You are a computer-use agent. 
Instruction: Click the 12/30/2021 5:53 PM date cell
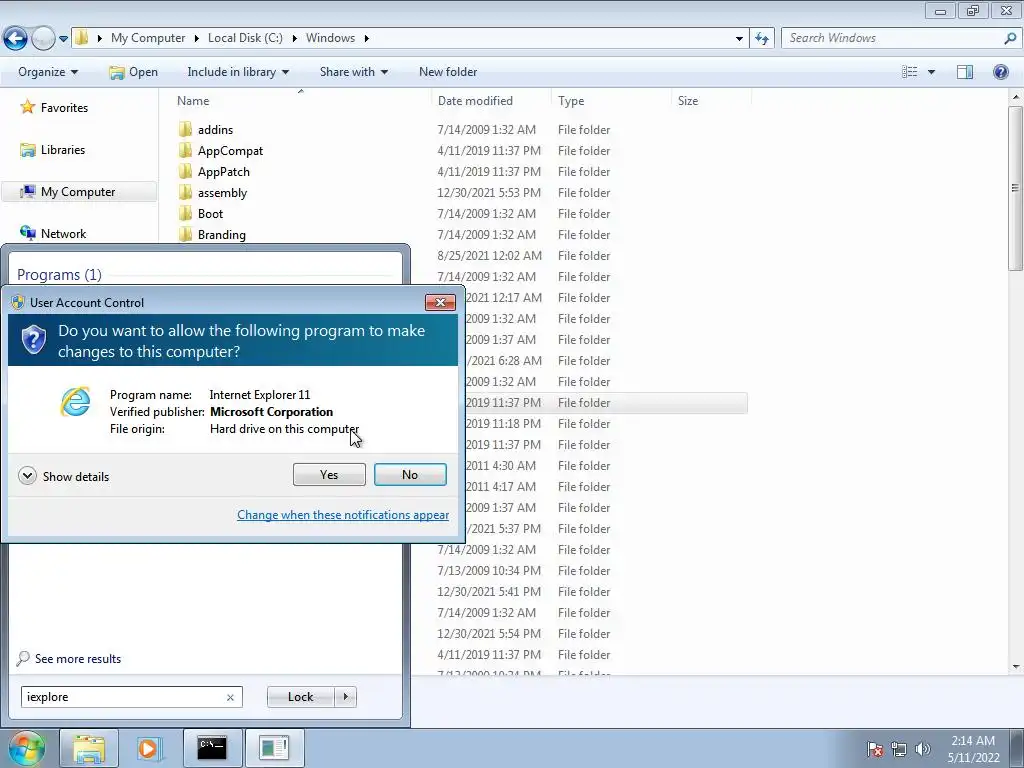[489, 193]
